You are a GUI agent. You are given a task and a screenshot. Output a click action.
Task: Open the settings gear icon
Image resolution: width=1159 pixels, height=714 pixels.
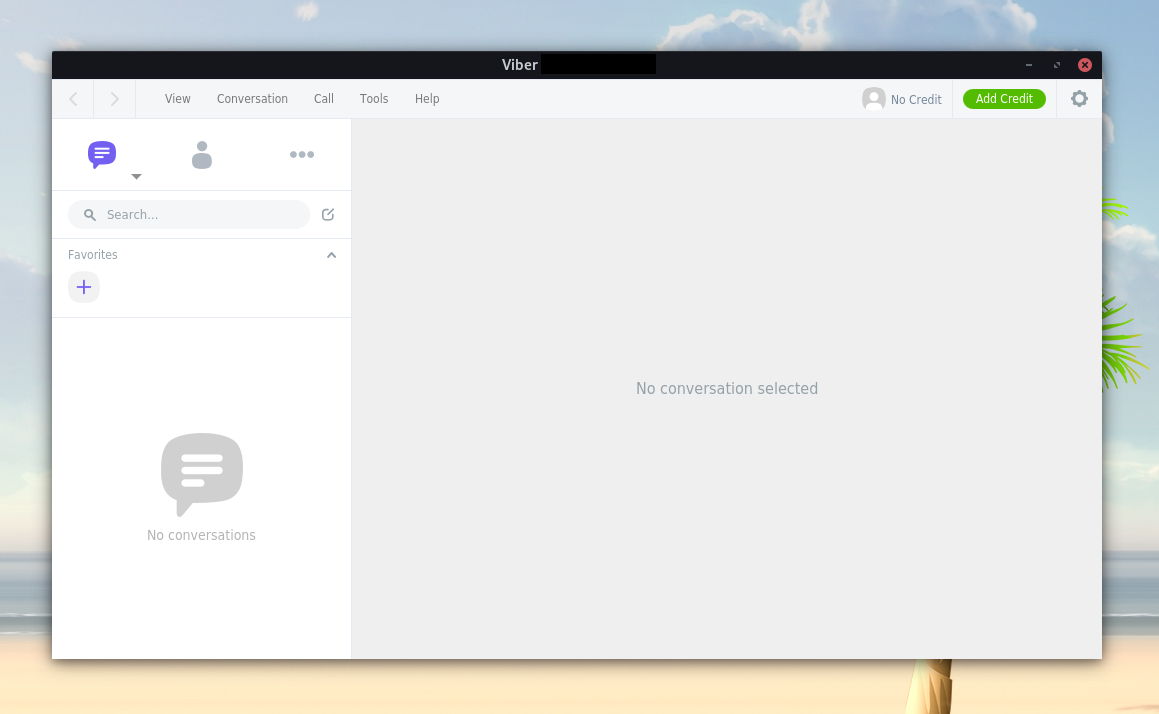pos(1079,99)
